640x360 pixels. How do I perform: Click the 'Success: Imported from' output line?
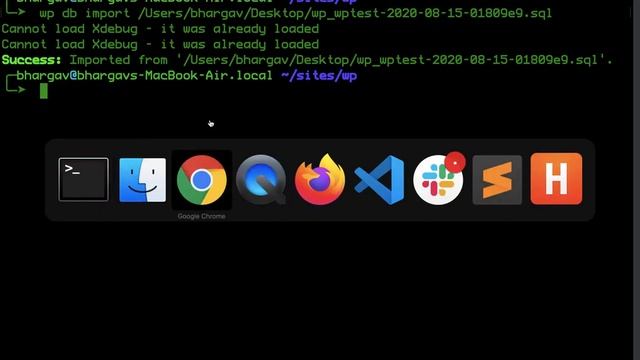pyautogui.click(x=307, y=60)
